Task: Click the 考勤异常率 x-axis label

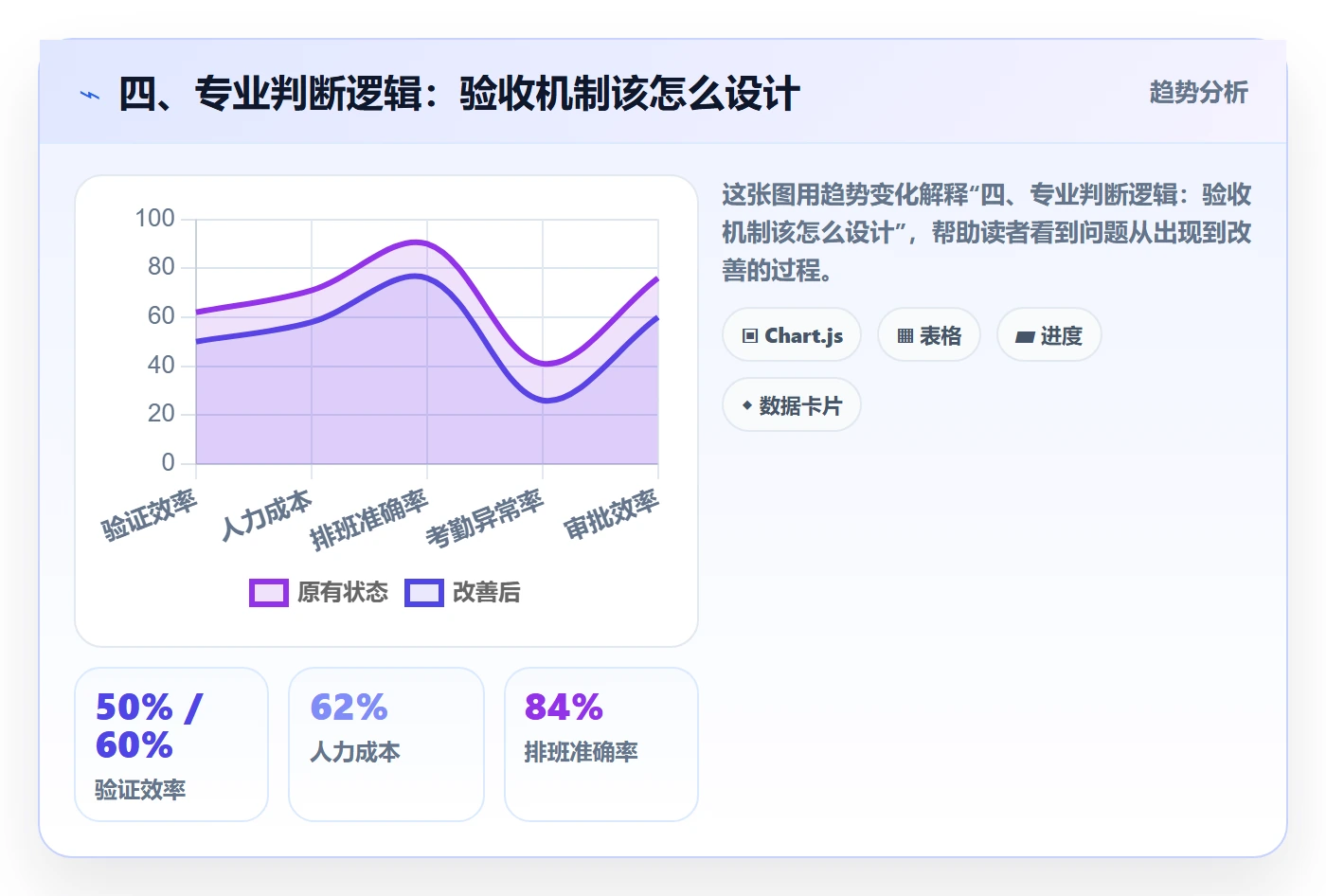Action: point(485,519)
